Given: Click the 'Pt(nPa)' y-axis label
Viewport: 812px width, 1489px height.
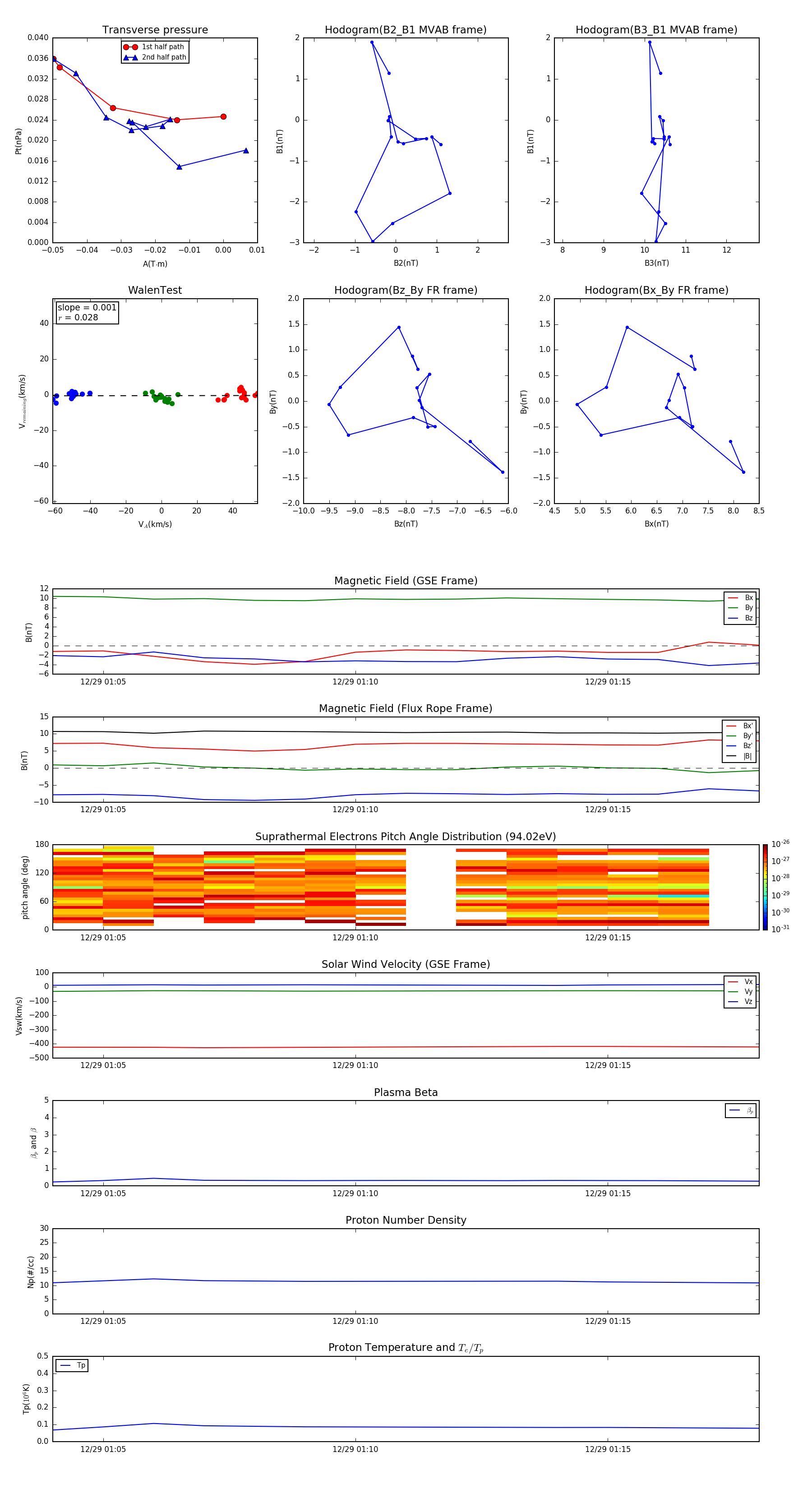Looking at the screenshot, I should [x=18, y=141].
